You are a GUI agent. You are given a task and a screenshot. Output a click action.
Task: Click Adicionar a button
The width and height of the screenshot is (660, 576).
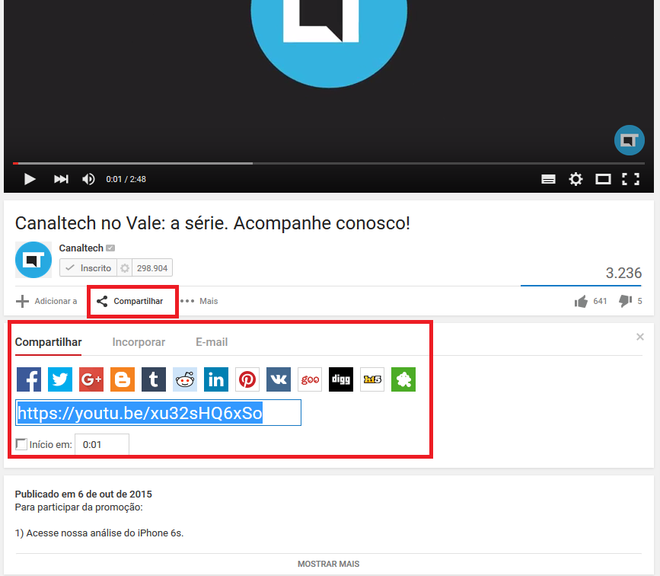[x=46, y=301]
